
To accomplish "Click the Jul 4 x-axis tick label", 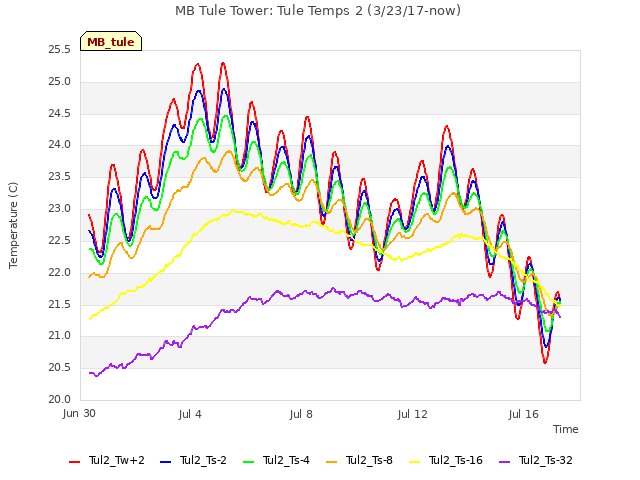I will click(x=190, y=414).
